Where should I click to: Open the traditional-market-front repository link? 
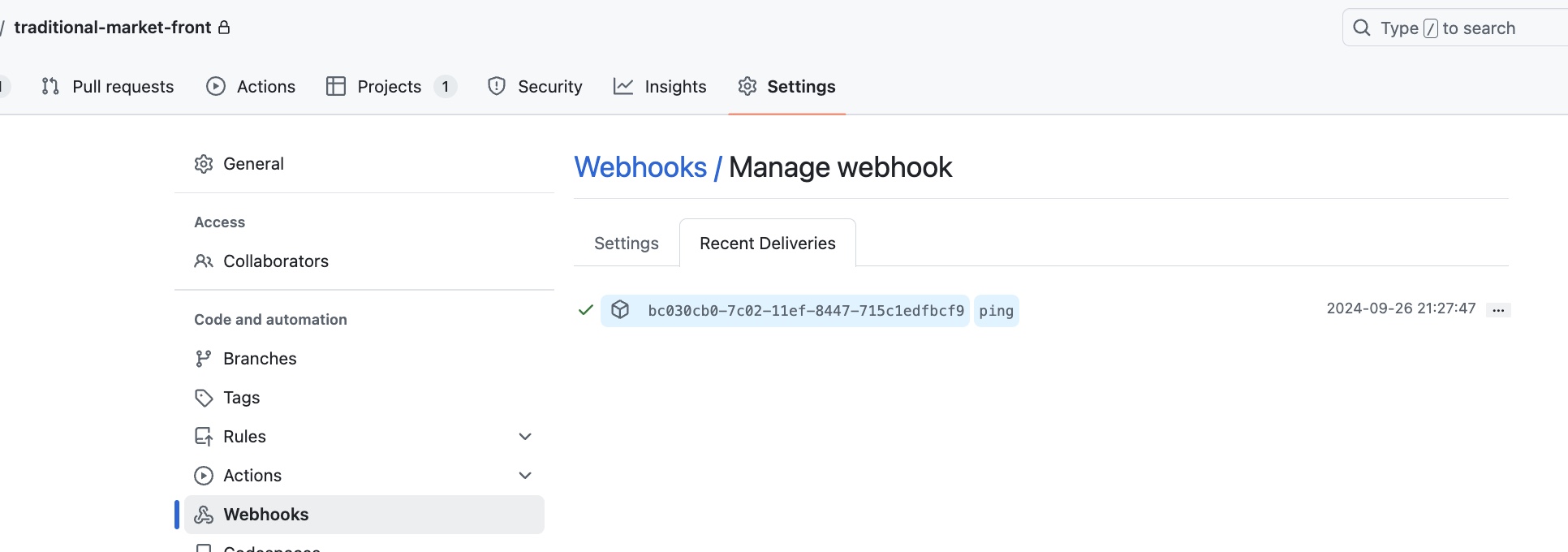pos(113,28)
